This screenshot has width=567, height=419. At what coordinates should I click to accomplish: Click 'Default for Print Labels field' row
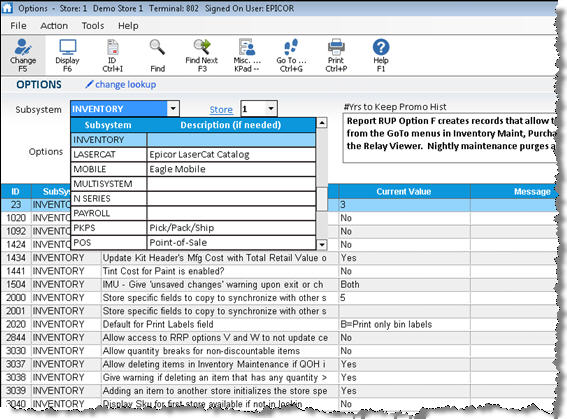coord(278,324)
